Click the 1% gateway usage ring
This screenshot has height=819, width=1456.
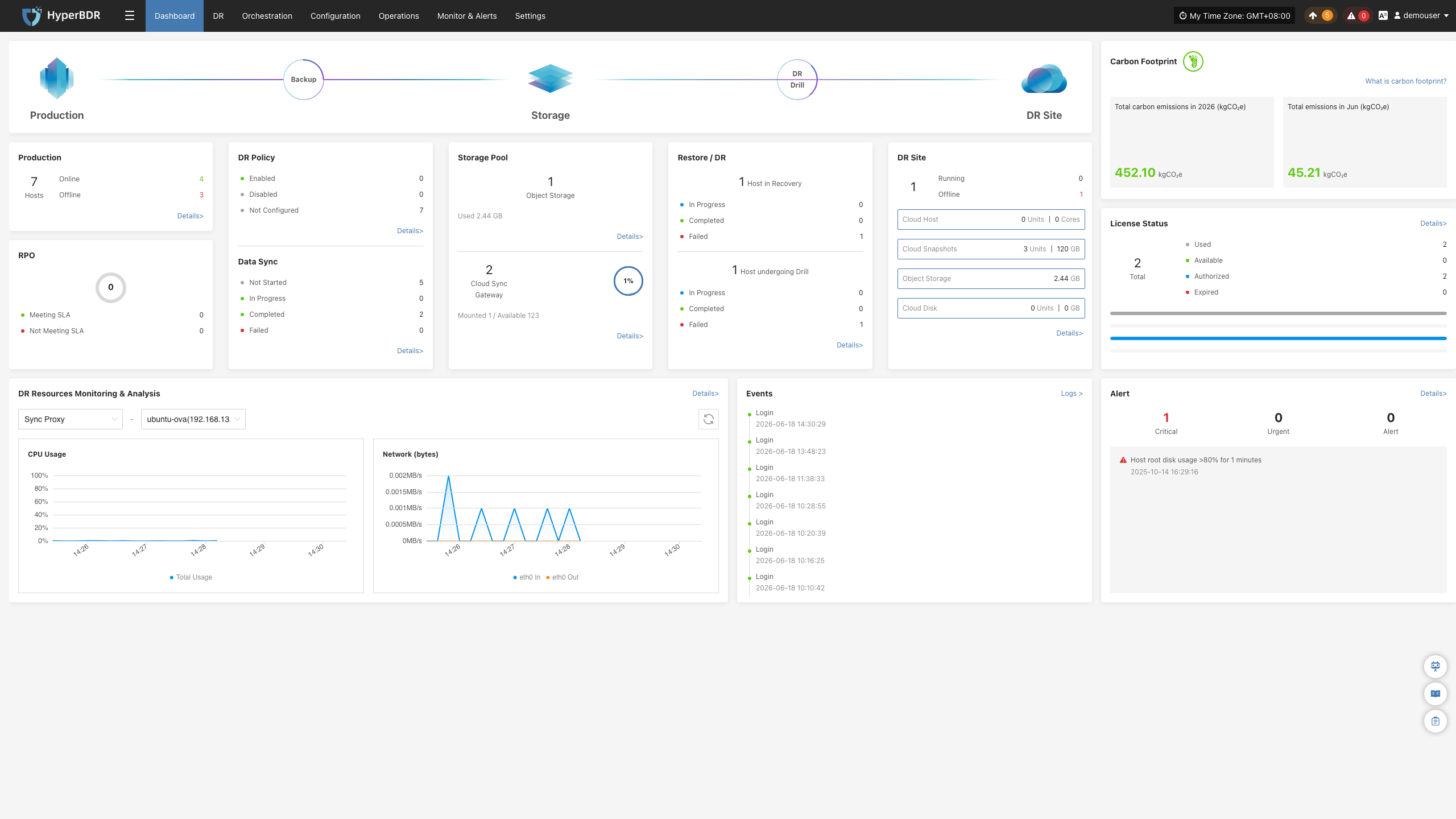coord(628,281)
